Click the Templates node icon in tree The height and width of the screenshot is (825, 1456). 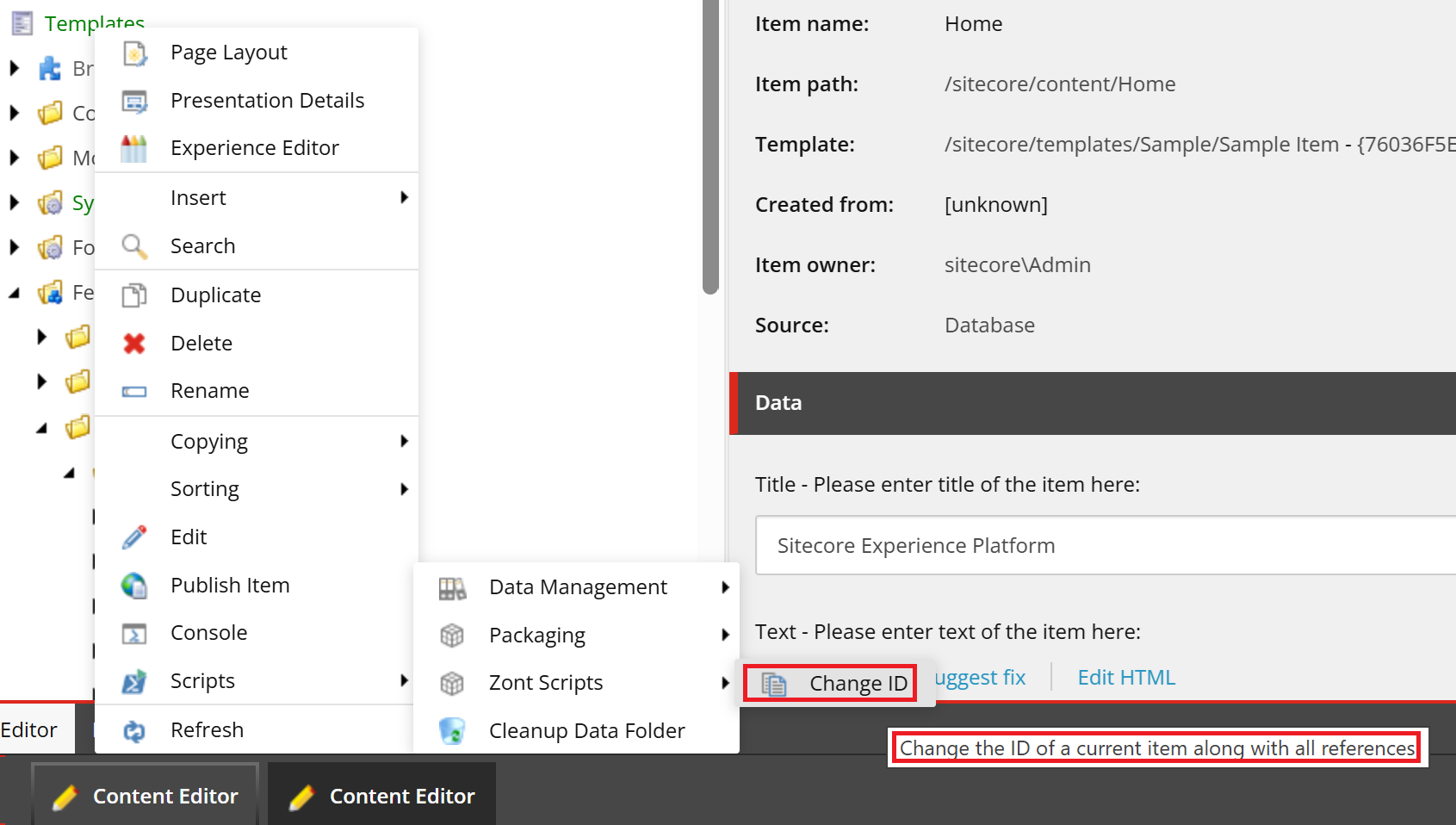coord(22,23)
